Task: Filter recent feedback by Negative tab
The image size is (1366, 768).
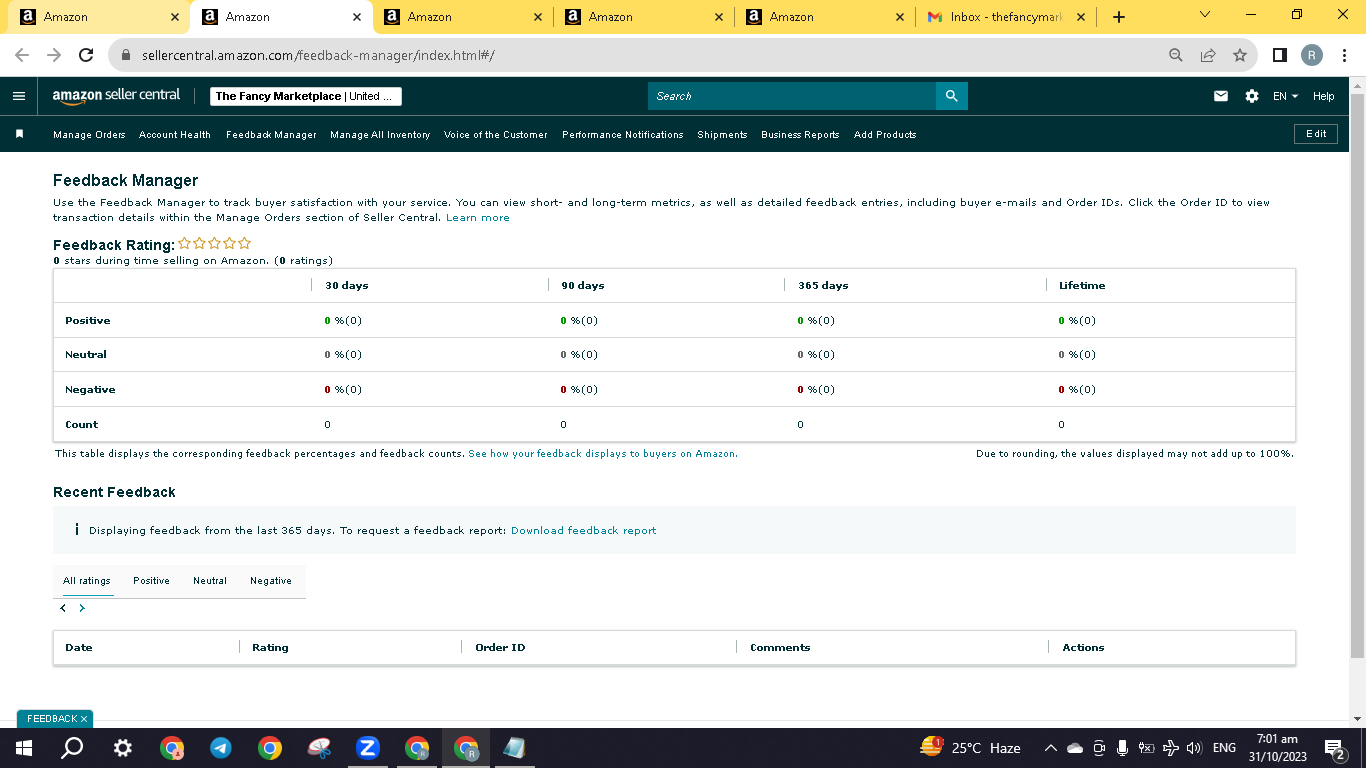Action: click(271, 581)
